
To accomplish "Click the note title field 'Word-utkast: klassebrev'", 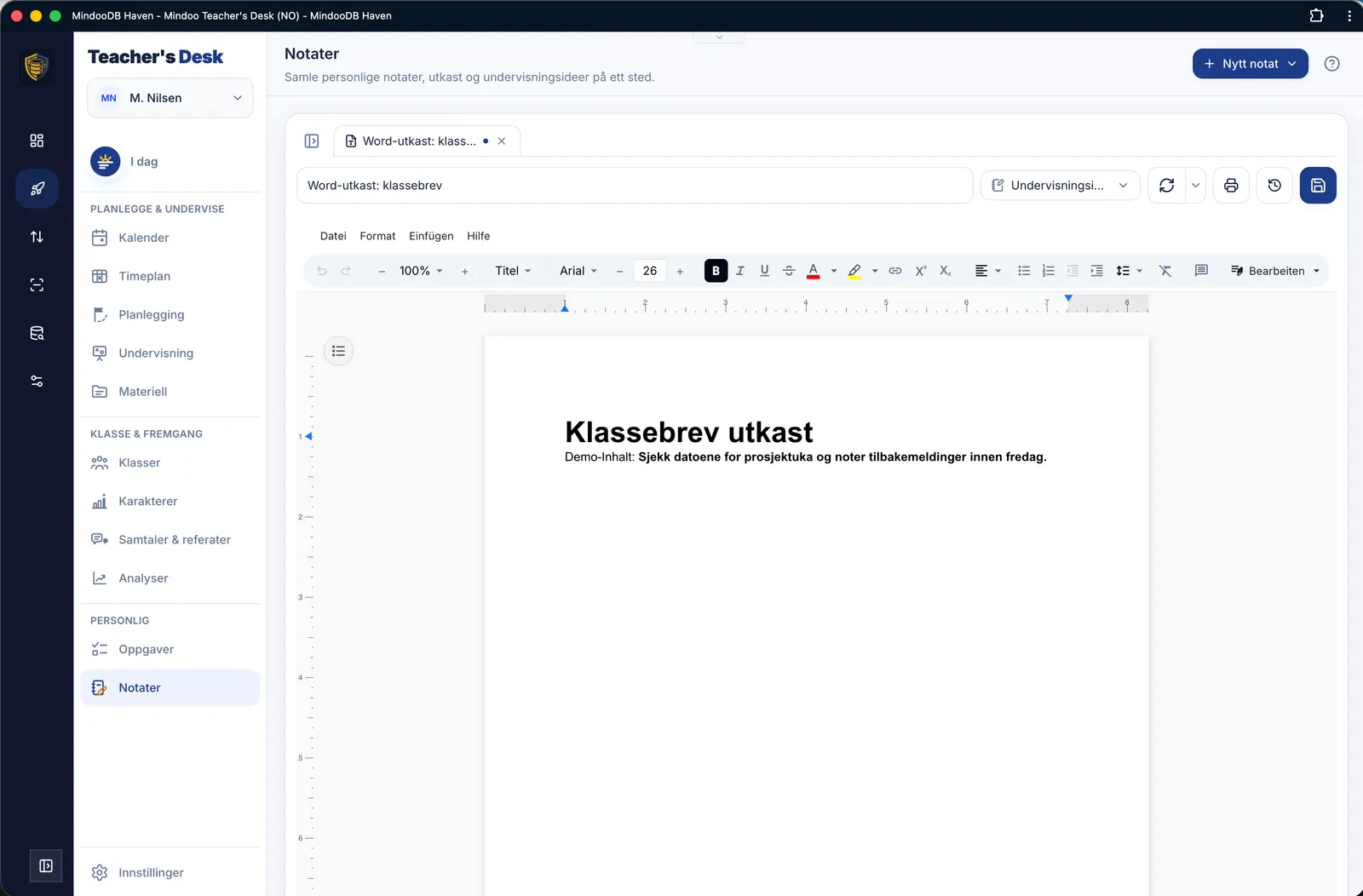I will click(x=635, y=186).
